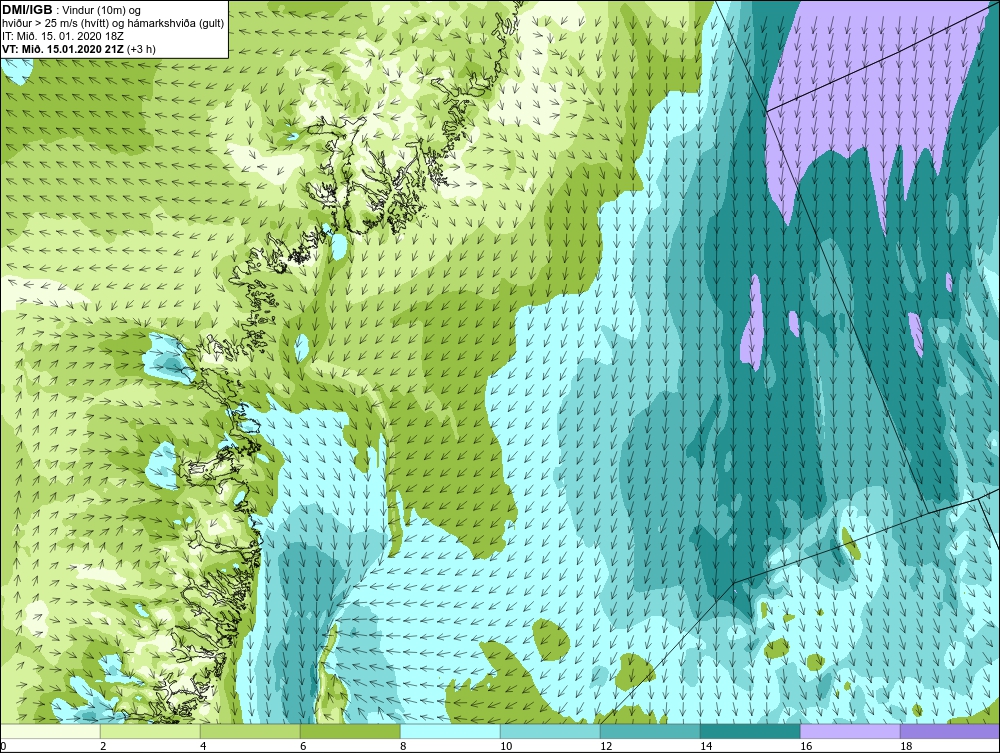Click the "IT: Mið. 15. 01. 2020 18Z" line
1000x753 pixels.
coord(63,36)
